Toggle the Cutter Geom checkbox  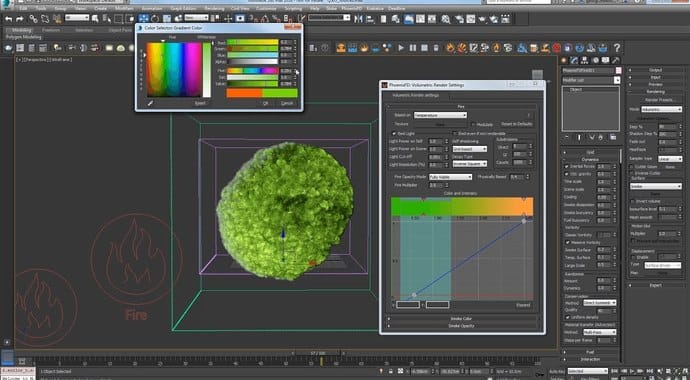[632, 167]
